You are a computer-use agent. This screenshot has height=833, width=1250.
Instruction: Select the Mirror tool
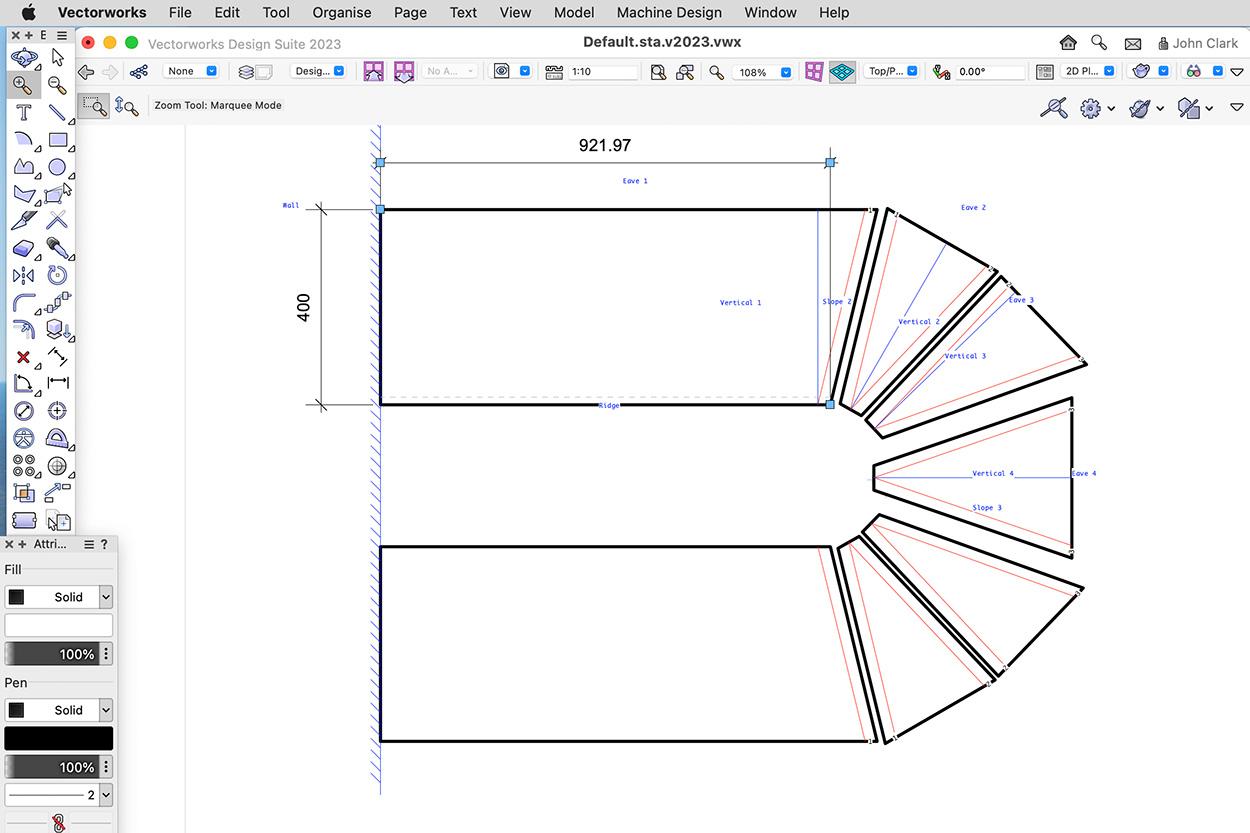tap(23, 275)
